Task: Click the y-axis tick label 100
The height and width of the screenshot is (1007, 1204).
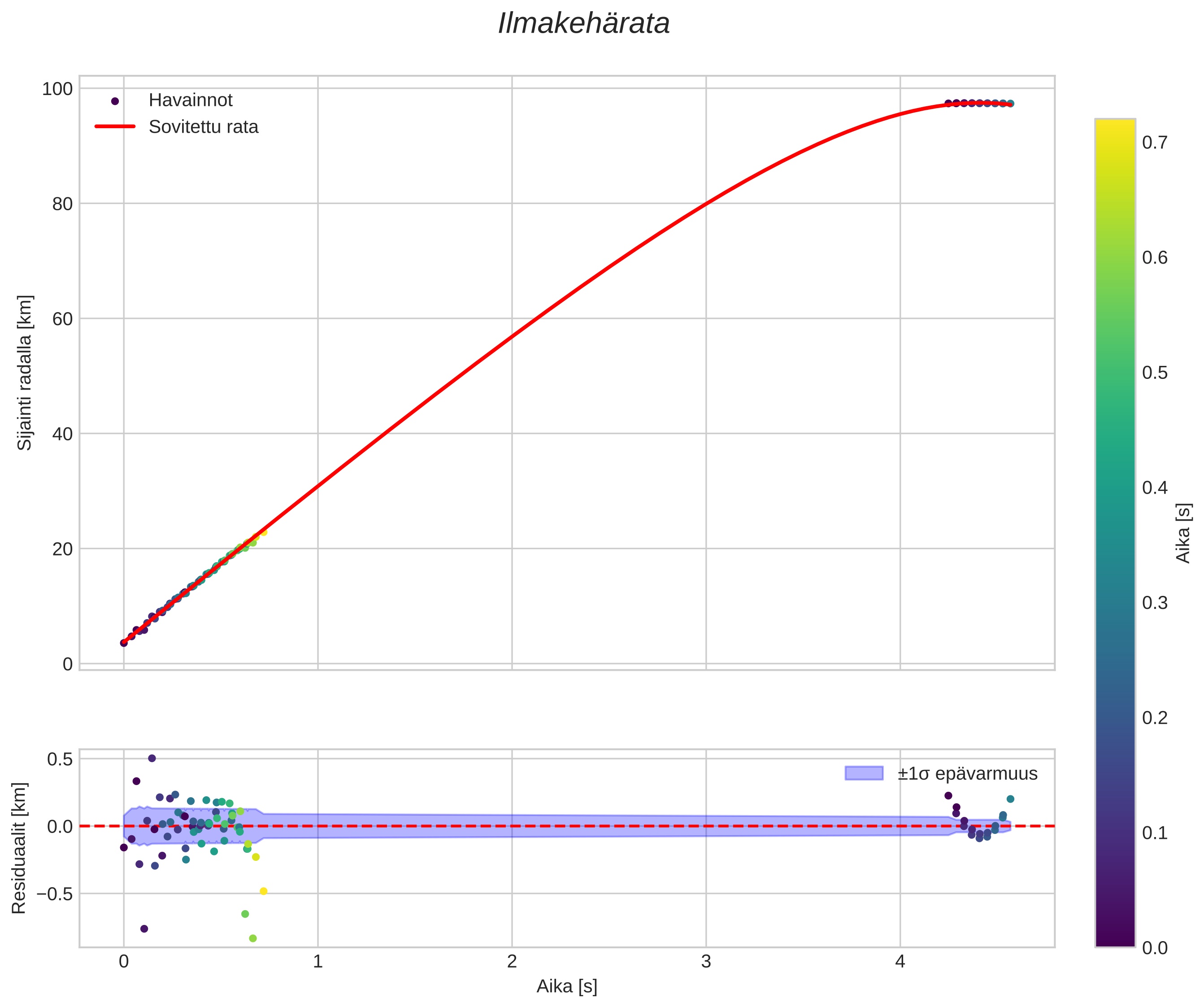Action: [57, 89]
